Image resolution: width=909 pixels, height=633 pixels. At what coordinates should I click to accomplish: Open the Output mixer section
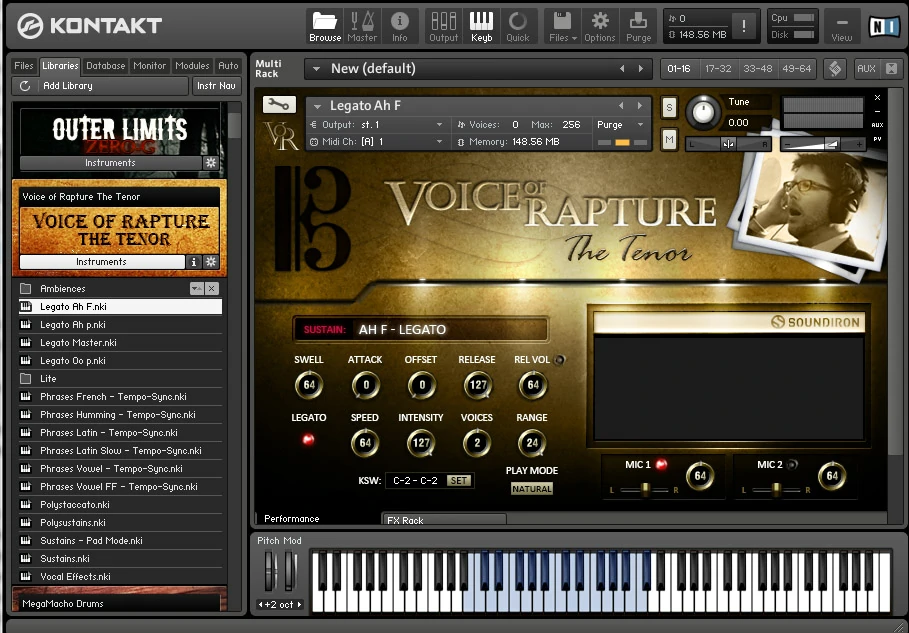pos(443,27)
